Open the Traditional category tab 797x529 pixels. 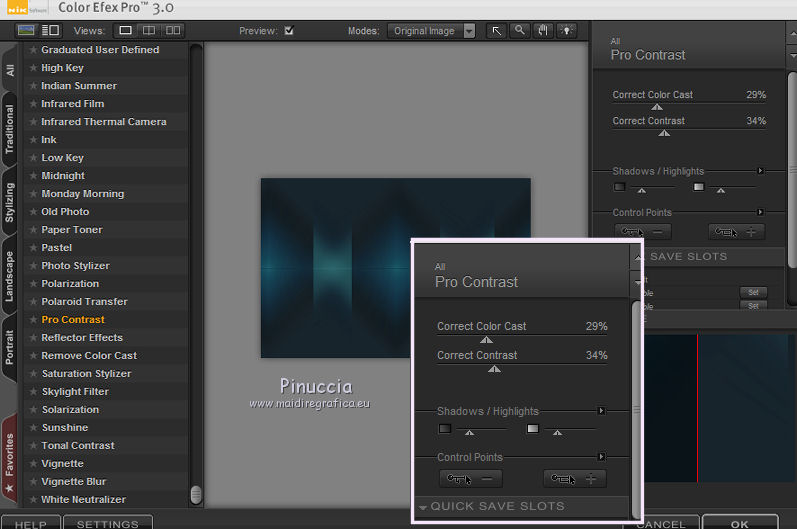10,129
